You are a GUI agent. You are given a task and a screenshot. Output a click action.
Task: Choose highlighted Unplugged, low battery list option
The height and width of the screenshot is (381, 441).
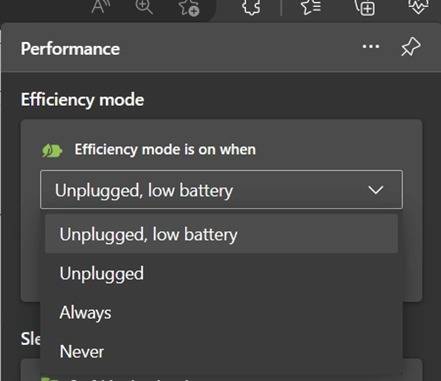[221, 234]
